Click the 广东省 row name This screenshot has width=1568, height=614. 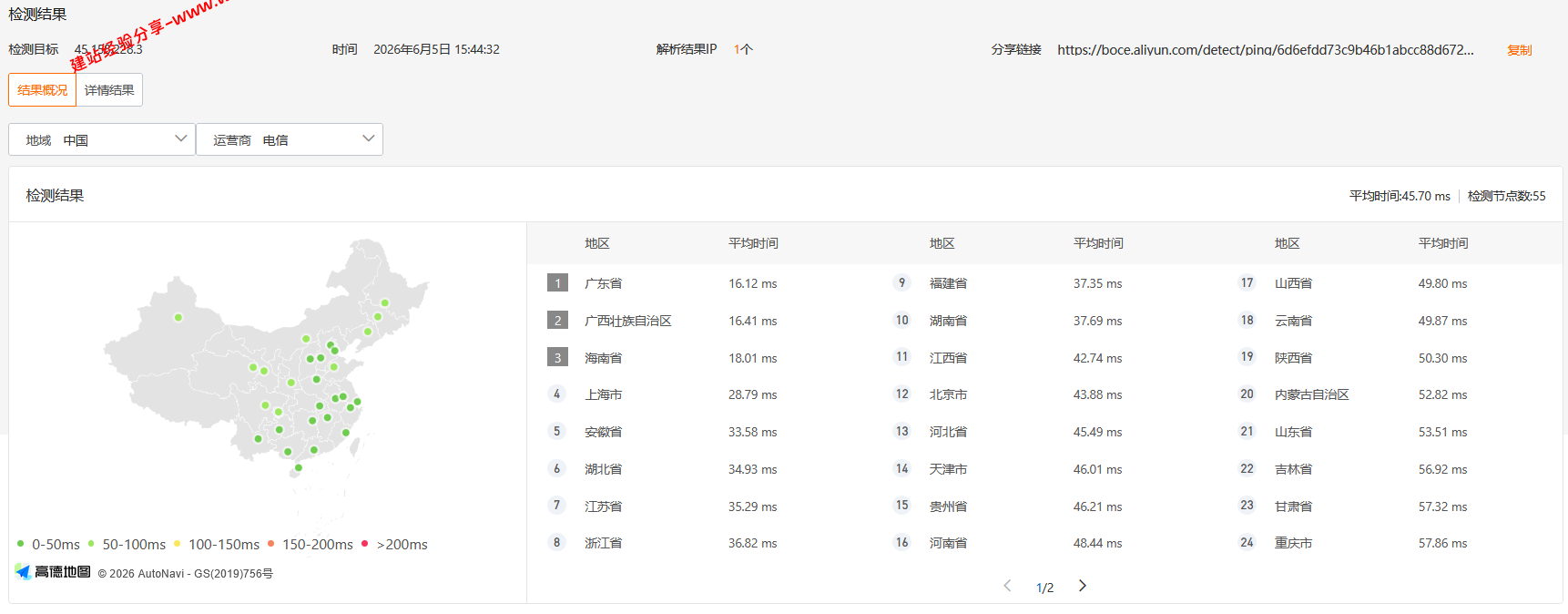tap(603, 283)
